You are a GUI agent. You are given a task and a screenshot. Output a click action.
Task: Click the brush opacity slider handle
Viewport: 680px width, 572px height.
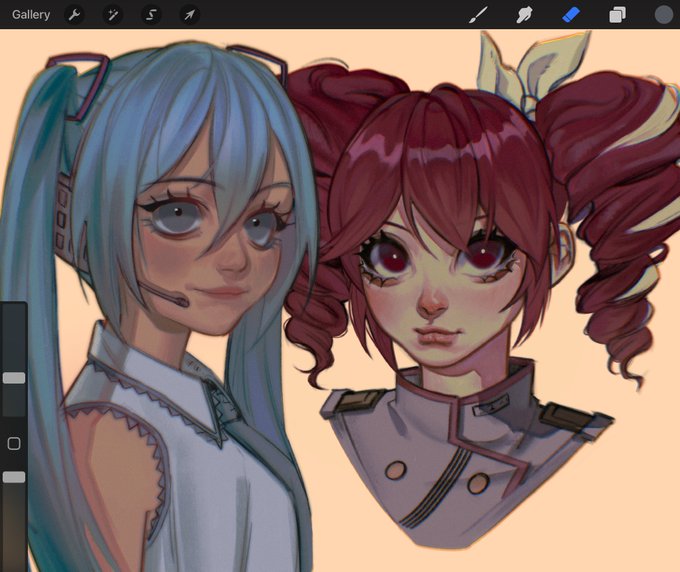click(14, 477)
